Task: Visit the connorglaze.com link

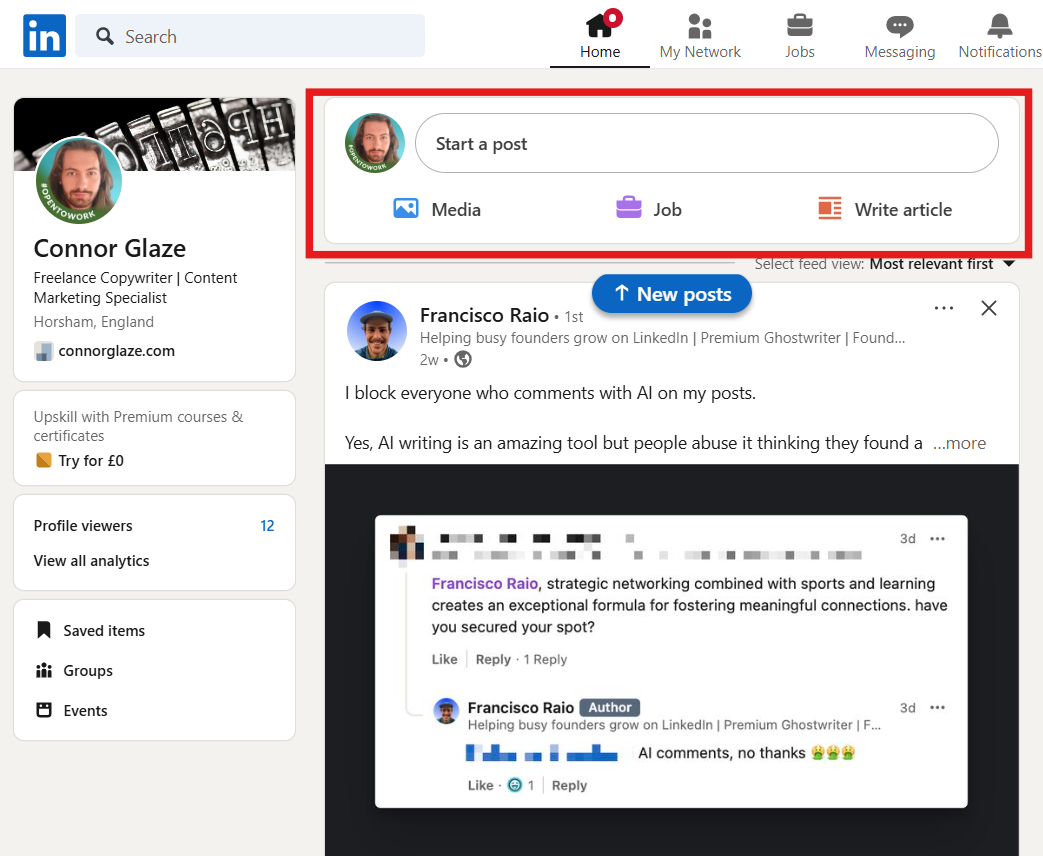Action: pos(116,351)
